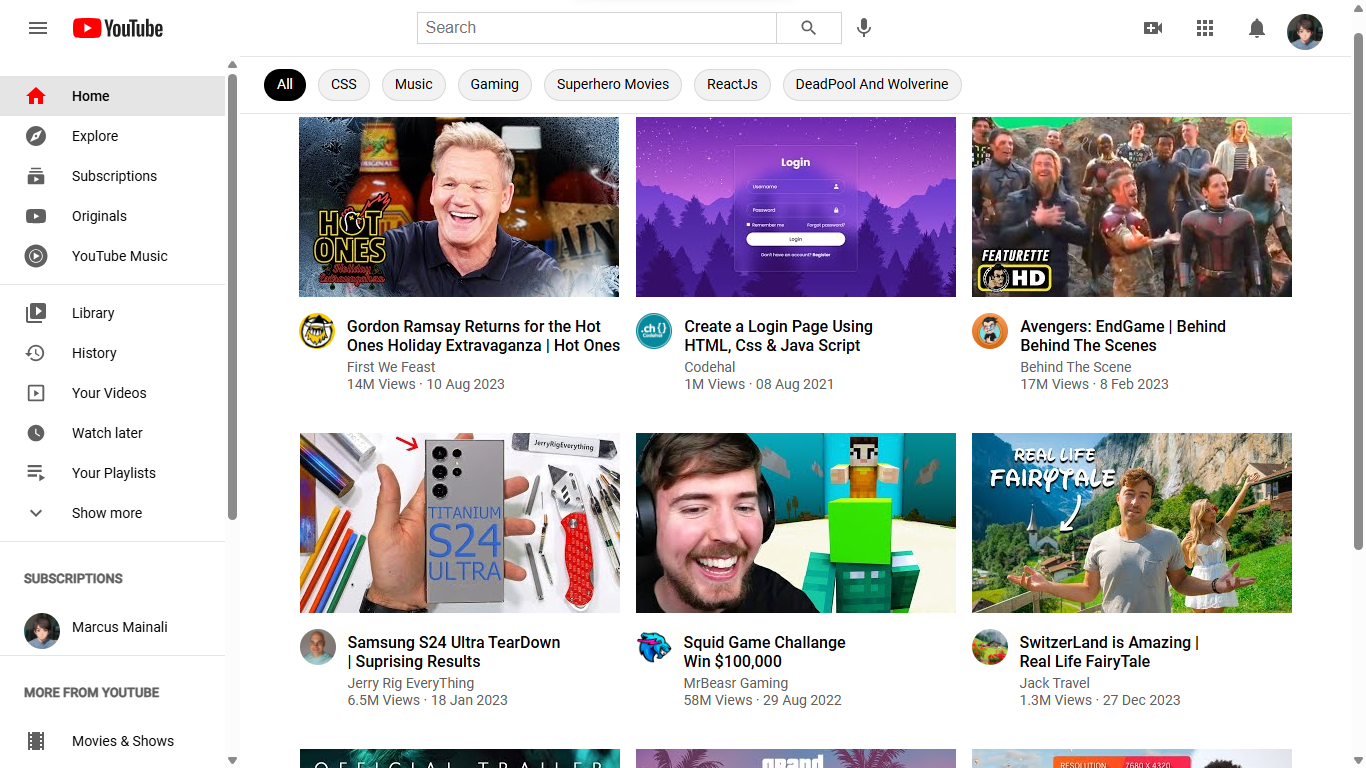Open the notifications bell
This screenshot has width=1366, height=768.
click(x=1257, y=28)
